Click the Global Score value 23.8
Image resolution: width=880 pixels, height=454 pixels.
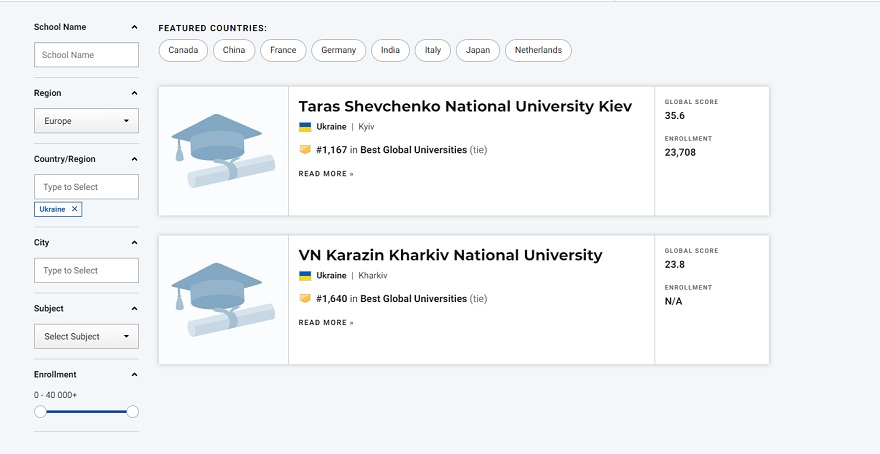(x=675, y=264)
